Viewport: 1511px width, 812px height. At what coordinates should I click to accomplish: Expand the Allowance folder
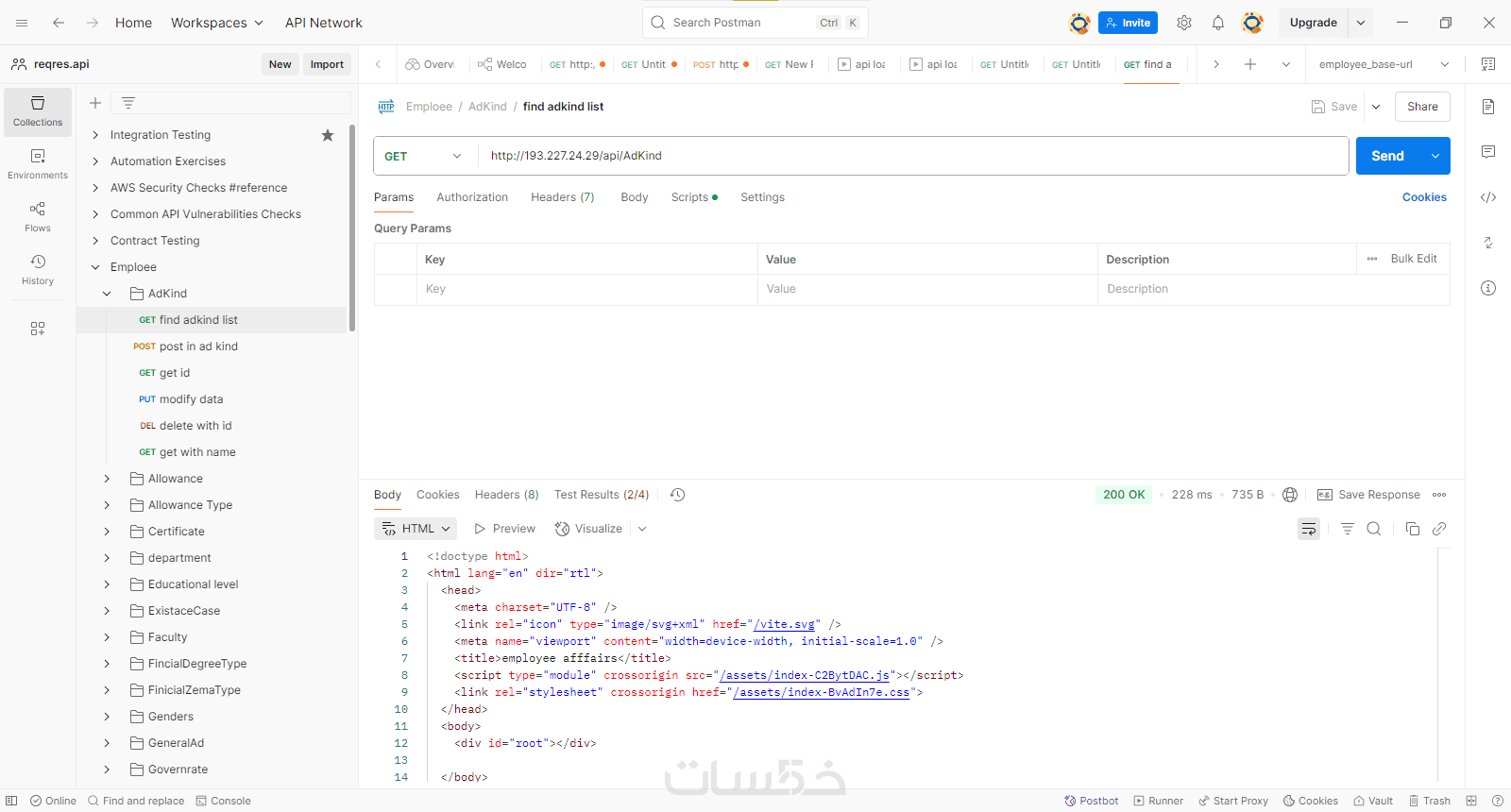(x=107, y=479)
